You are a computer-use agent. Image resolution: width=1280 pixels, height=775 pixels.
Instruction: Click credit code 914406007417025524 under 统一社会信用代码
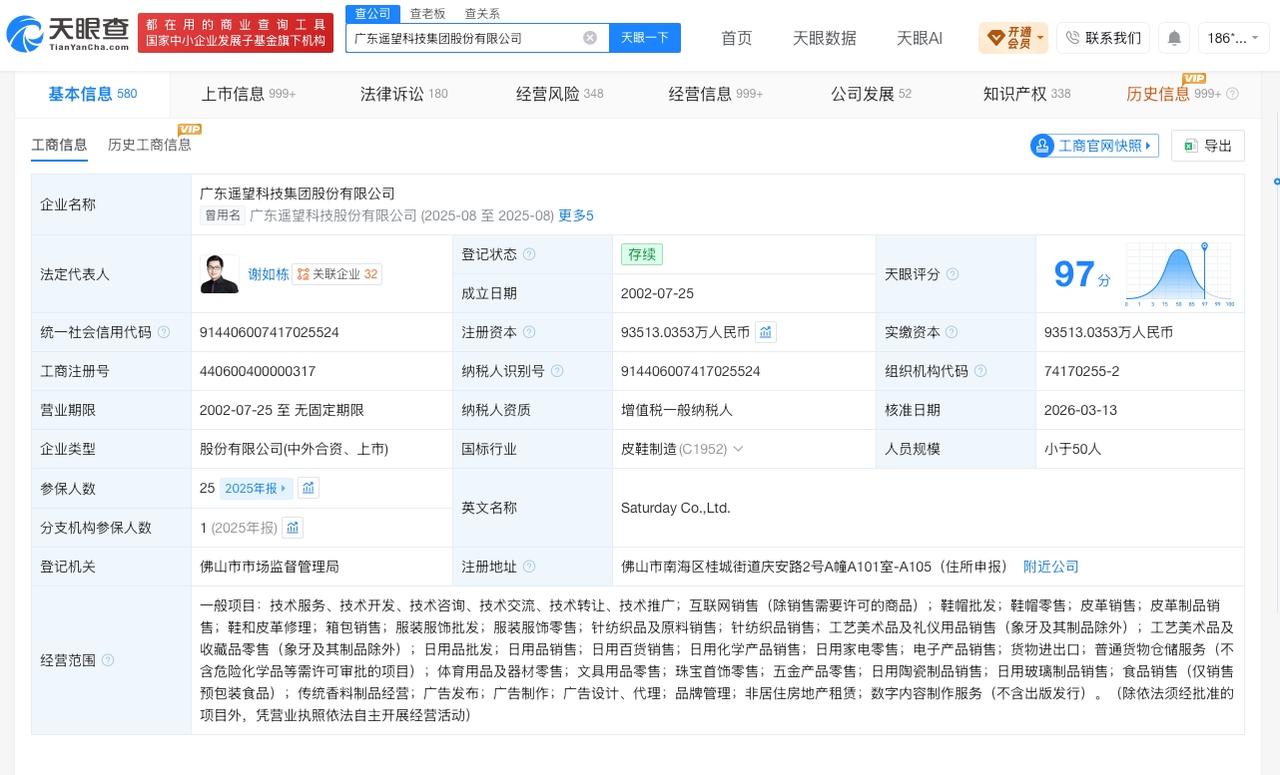coord(270,332)
